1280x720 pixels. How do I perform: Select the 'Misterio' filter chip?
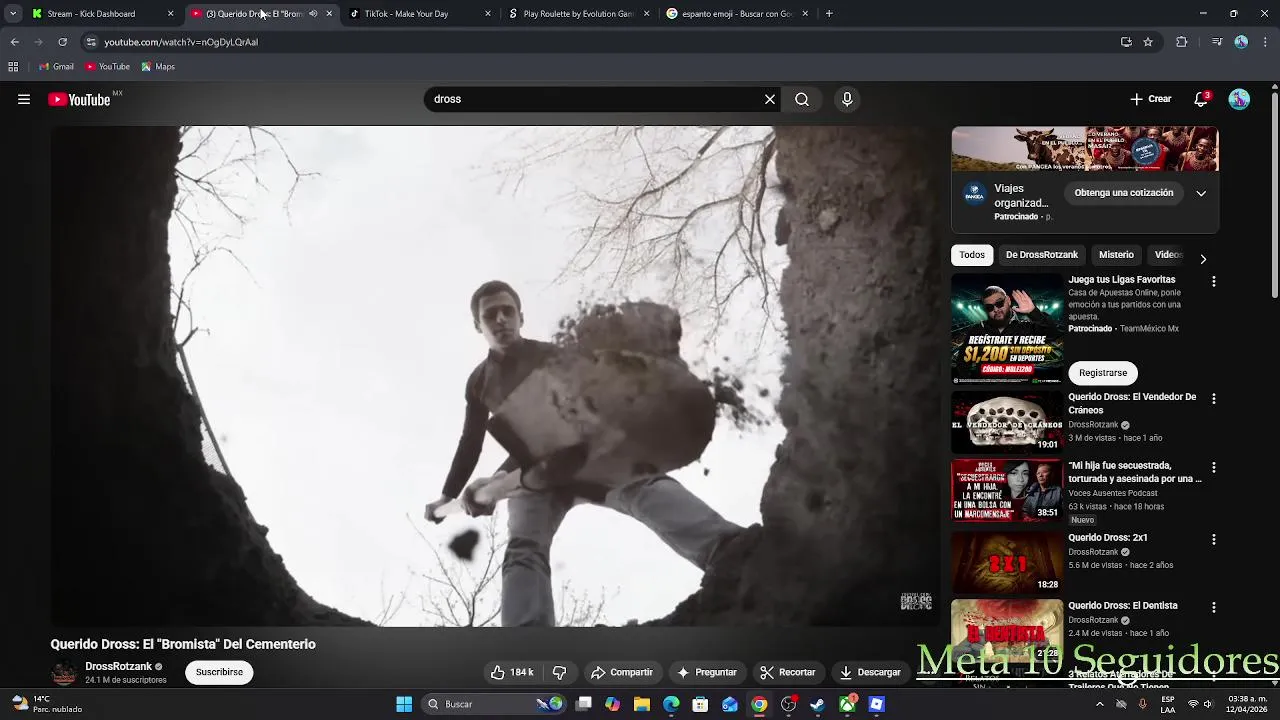point(1116,255)
